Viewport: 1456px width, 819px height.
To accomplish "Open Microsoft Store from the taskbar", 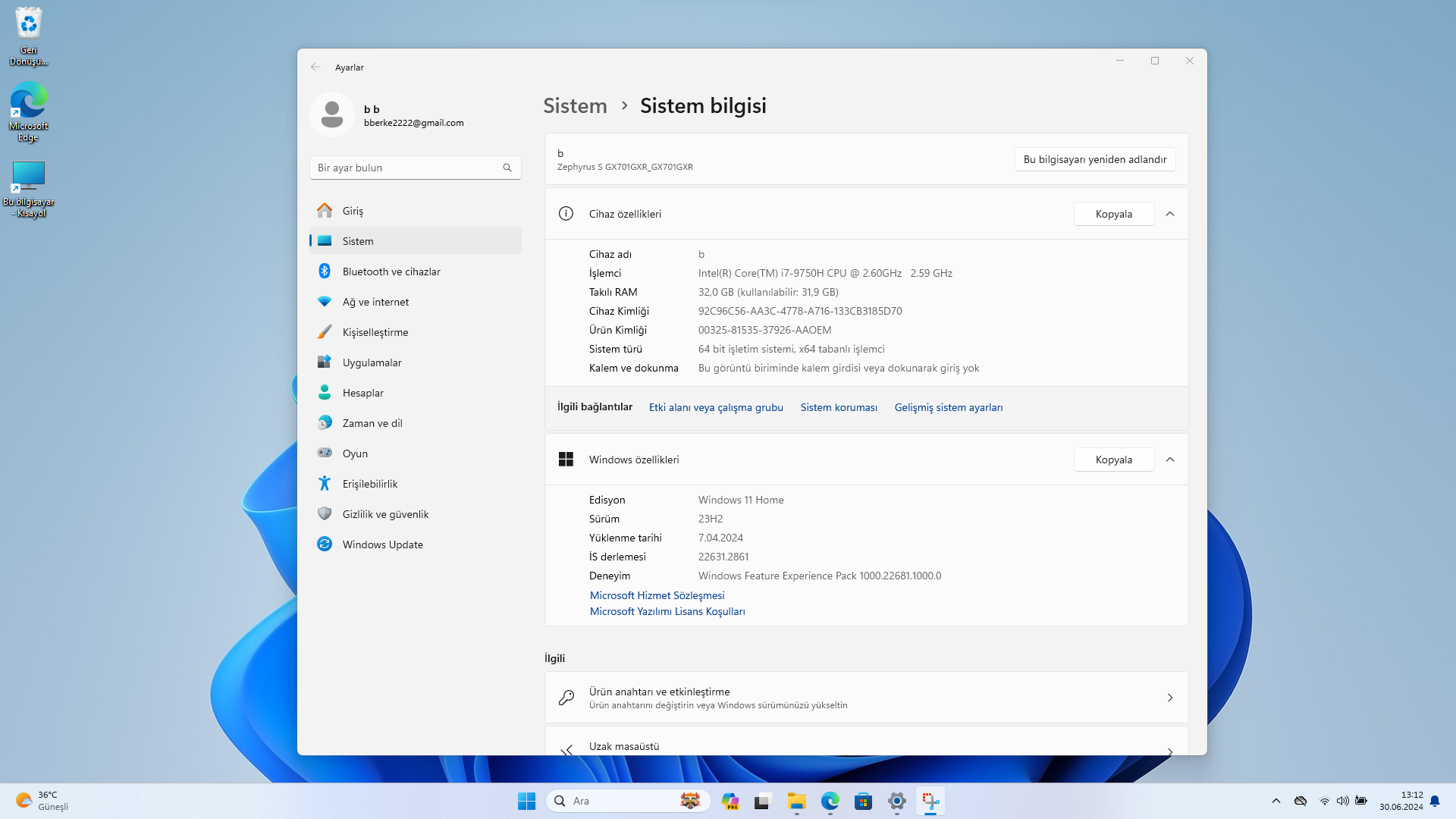I will (863, 801).
